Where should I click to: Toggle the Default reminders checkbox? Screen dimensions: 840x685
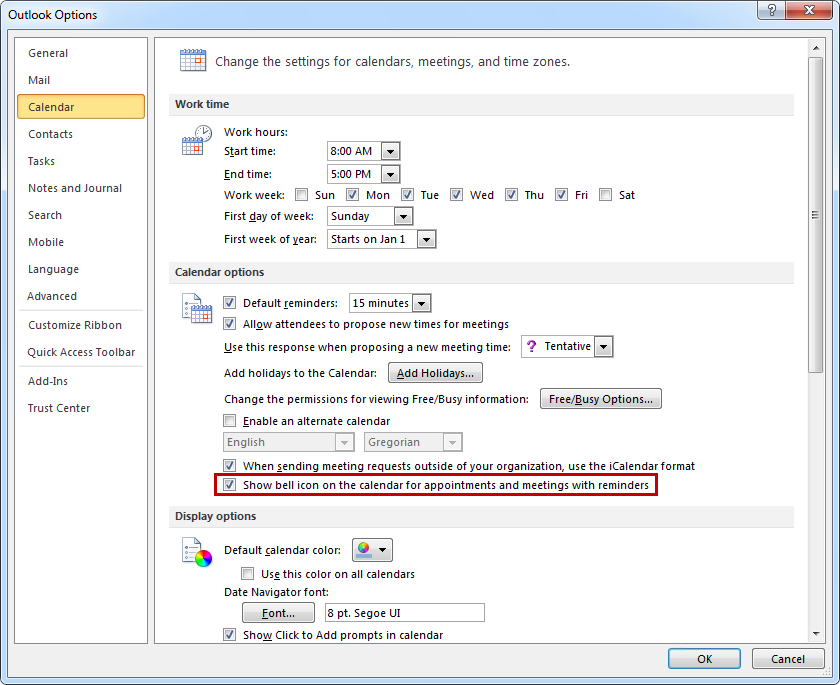point(229,303)
